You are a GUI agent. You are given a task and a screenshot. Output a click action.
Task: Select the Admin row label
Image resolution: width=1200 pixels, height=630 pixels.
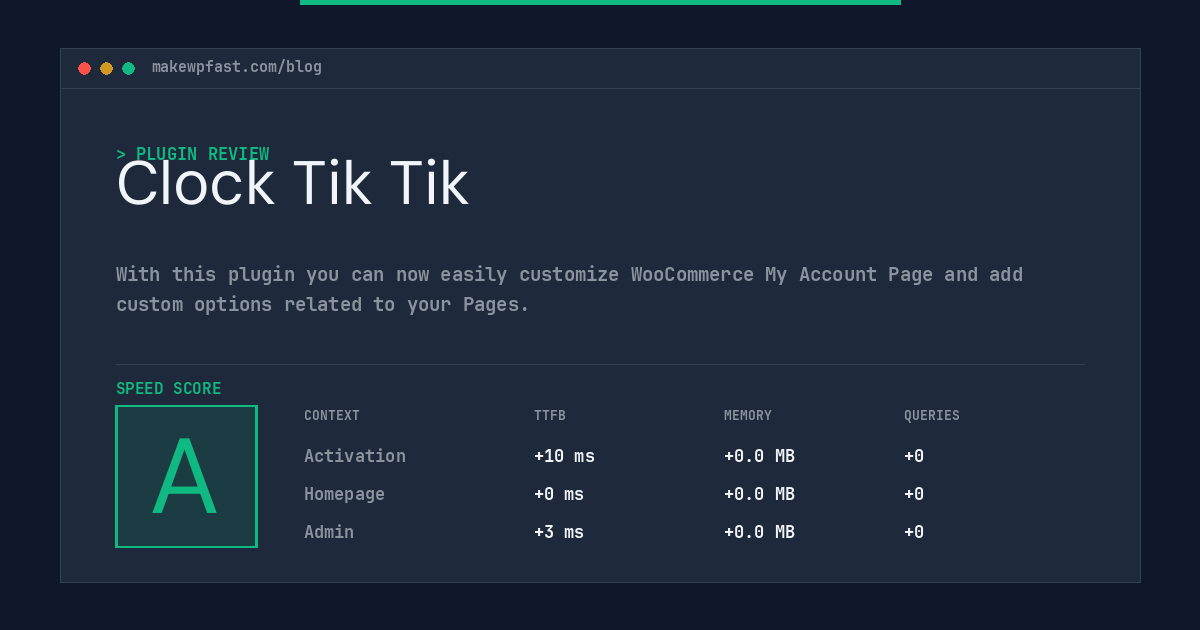[329, 532]
